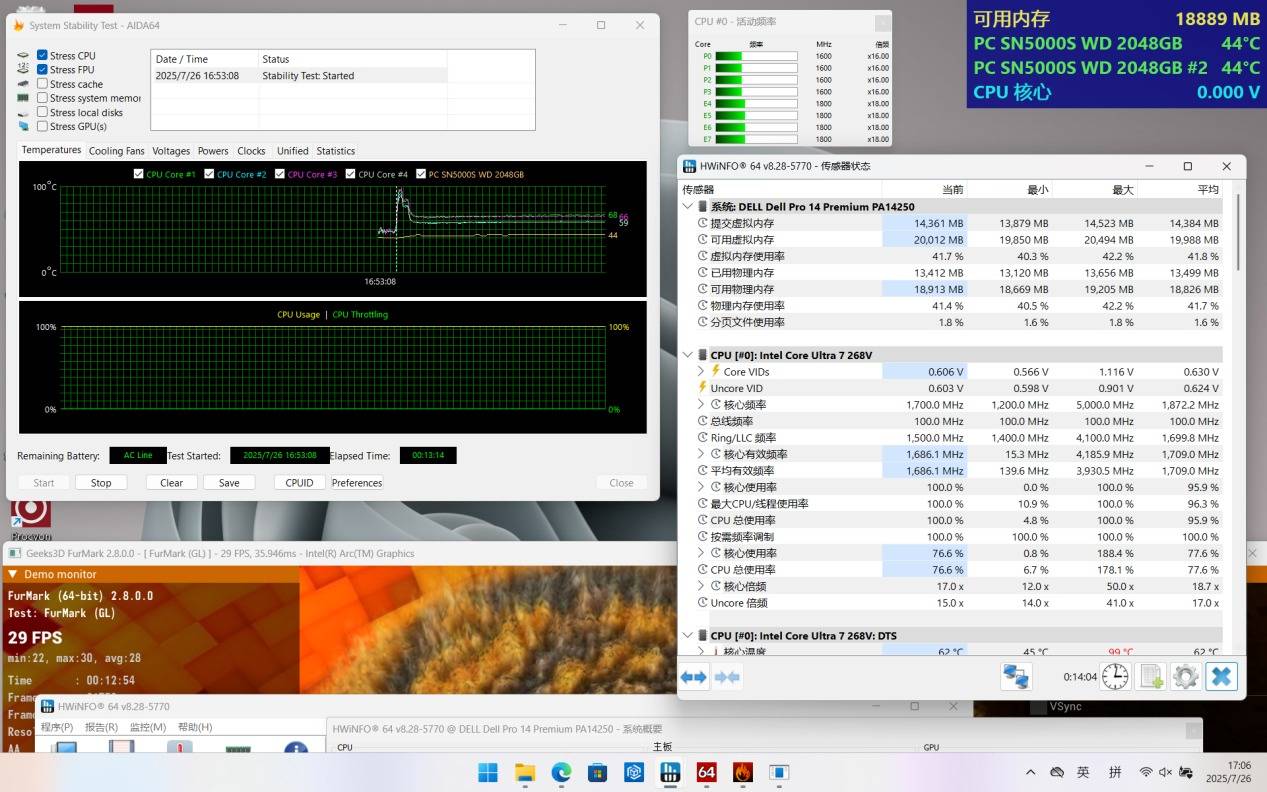Click the HWiNFO expand columns arrows icon

694,677
